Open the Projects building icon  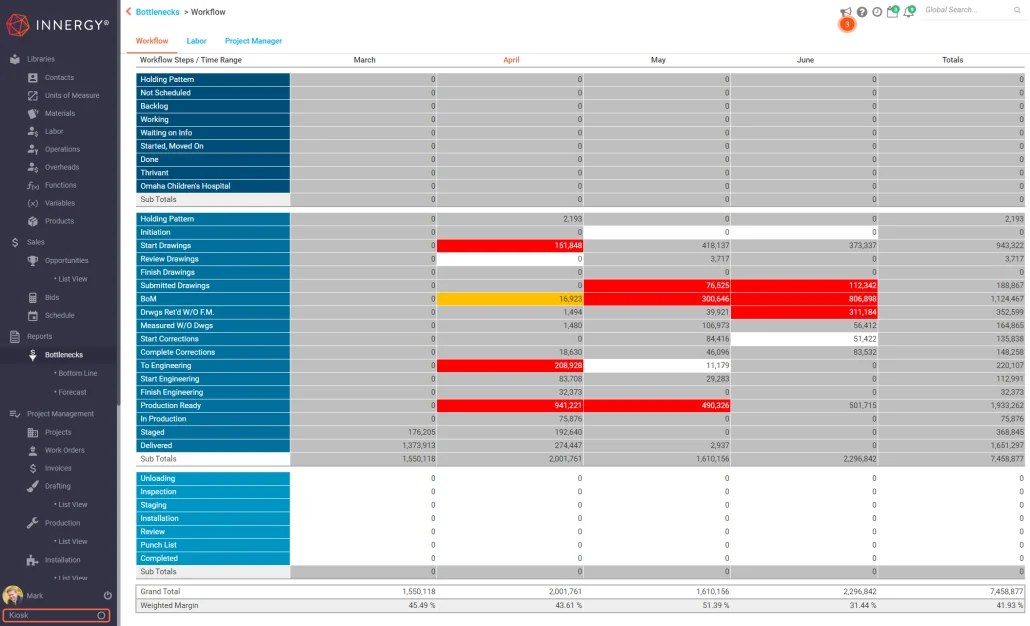(x=32, y=432)
